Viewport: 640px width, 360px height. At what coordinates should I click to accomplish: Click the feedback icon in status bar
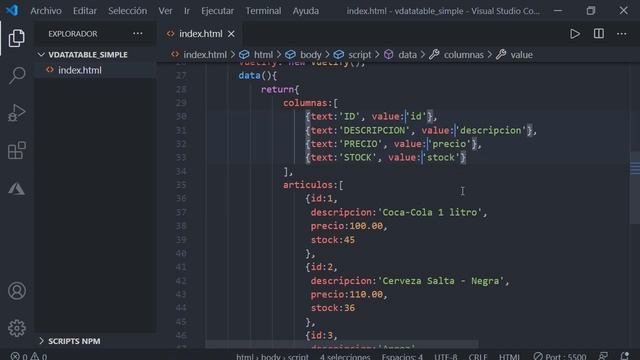tap(603, 356)
